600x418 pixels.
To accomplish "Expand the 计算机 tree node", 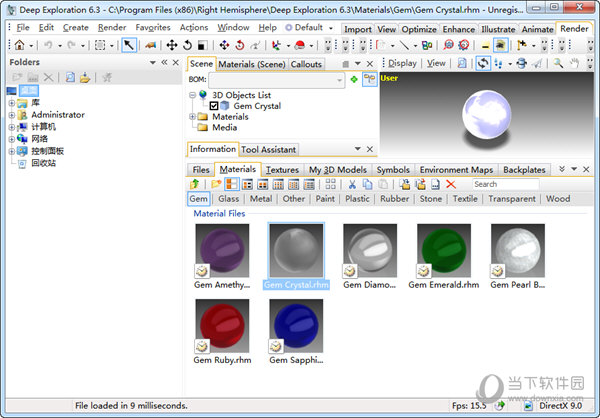I will point(11,127).
